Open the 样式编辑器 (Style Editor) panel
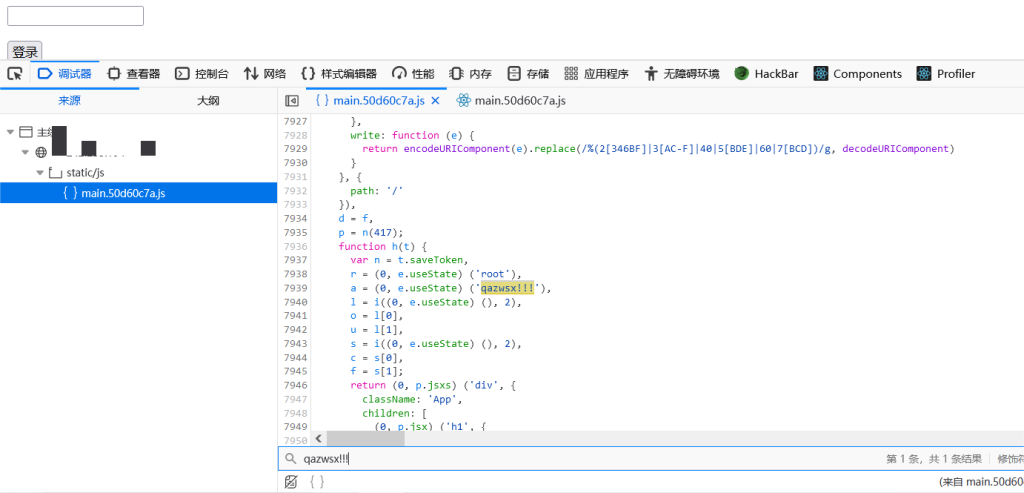The height and width of the screenshot is (493, 1024). (339, 73)
